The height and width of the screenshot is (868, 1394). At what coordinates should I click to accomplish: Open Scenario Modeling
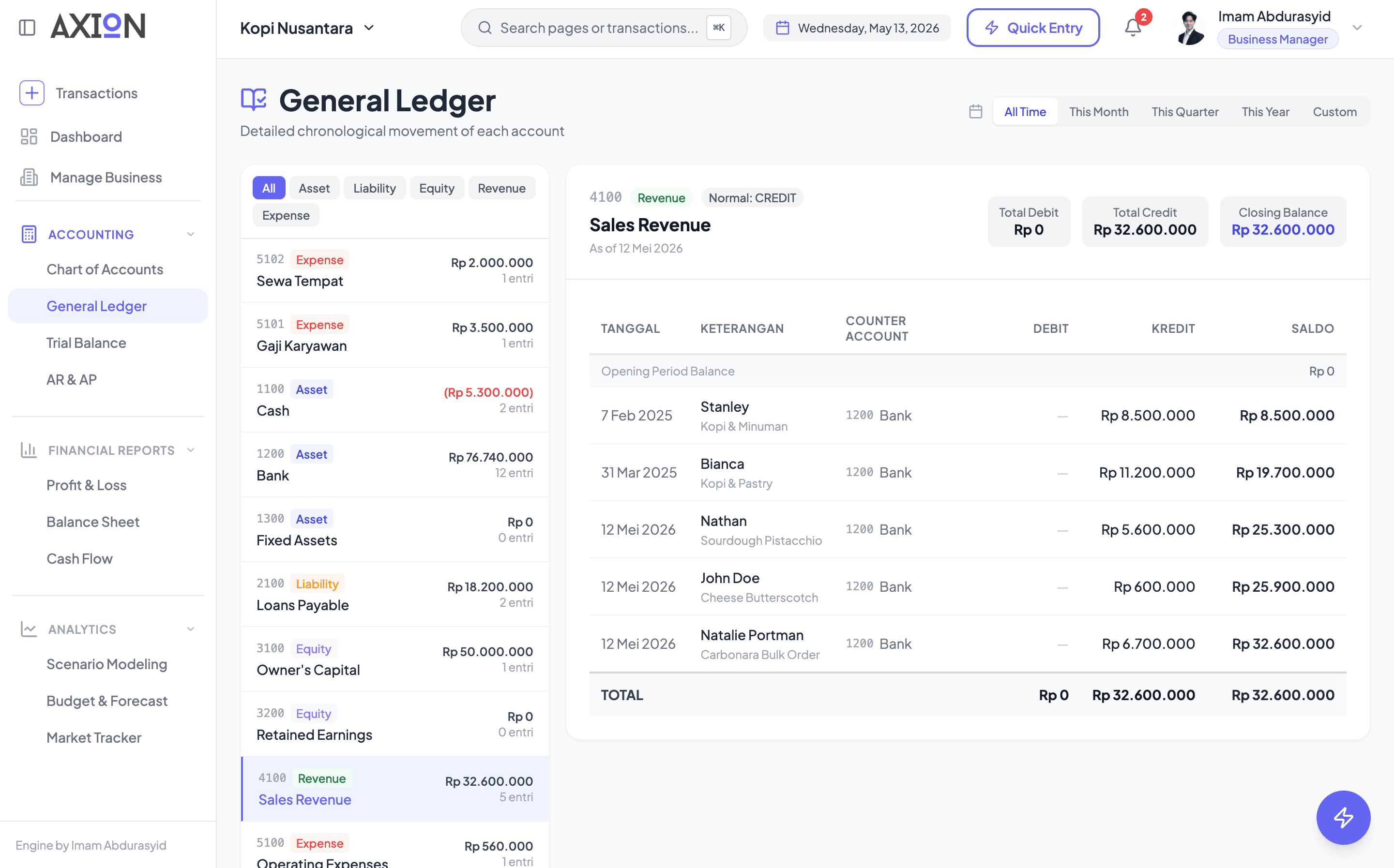click(107, 664)
